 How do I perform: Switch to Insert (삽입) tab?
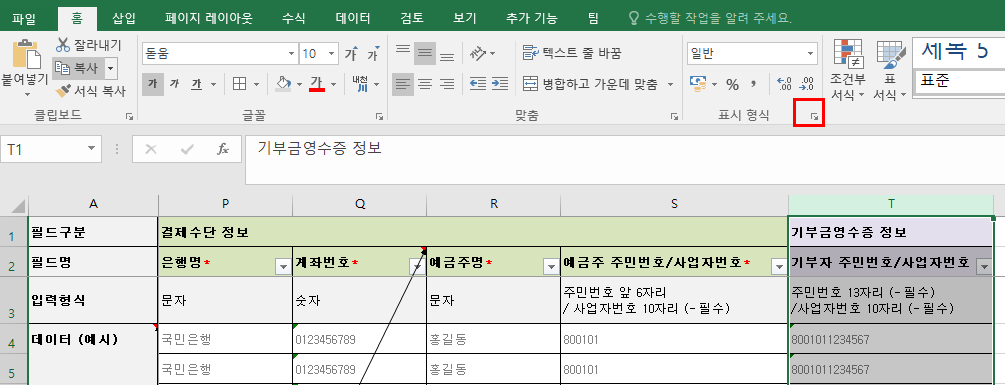(124, 19)
